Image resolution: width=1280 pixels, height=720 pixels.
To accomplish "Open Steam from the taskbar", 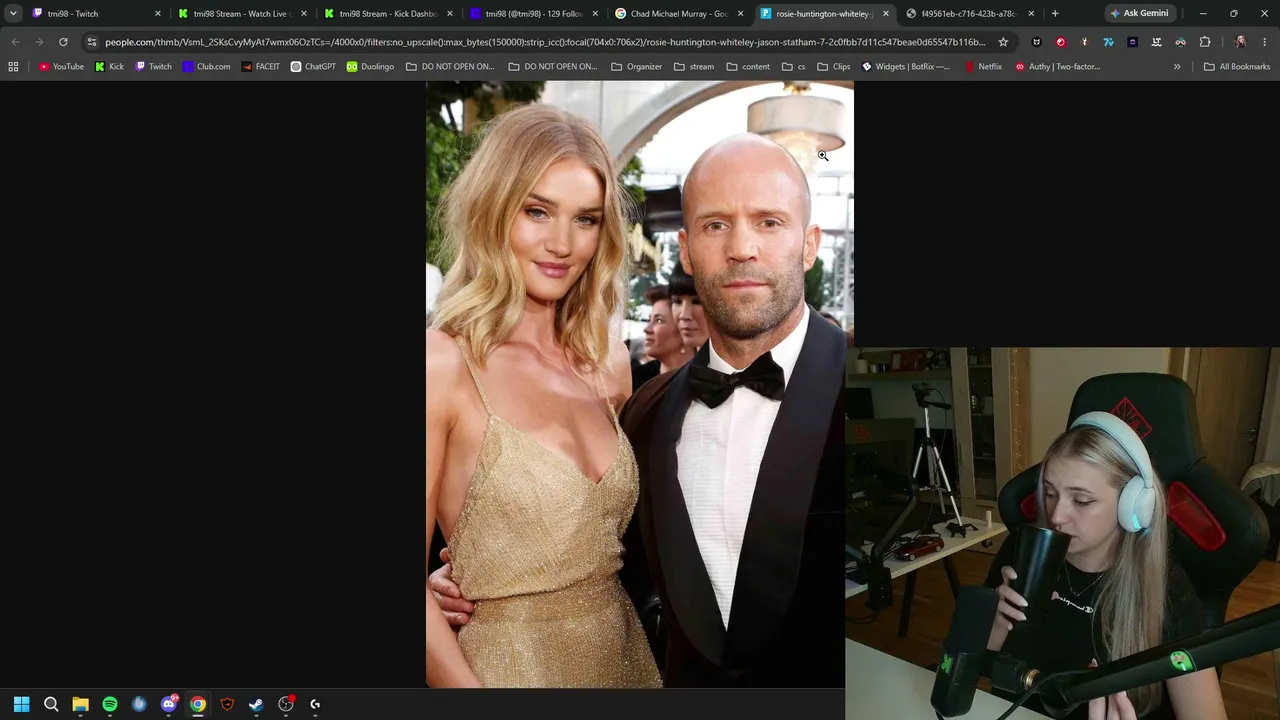I will [x=256, y=704].
